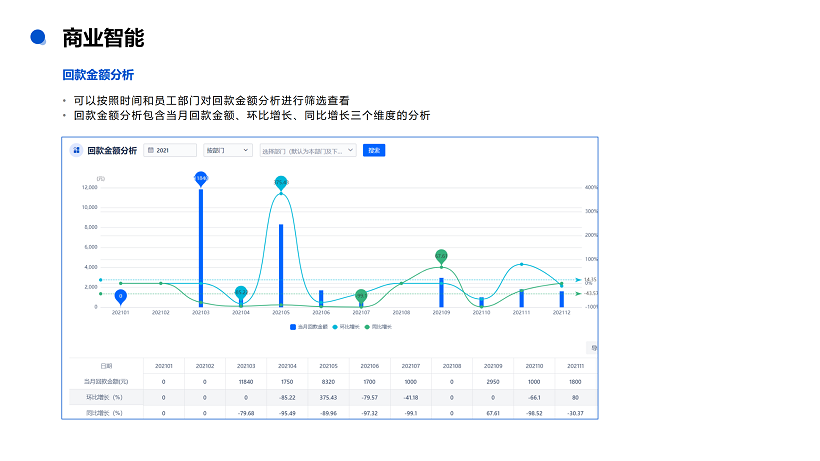Click the 环比增长 (%) row header

tap(107, 397)
